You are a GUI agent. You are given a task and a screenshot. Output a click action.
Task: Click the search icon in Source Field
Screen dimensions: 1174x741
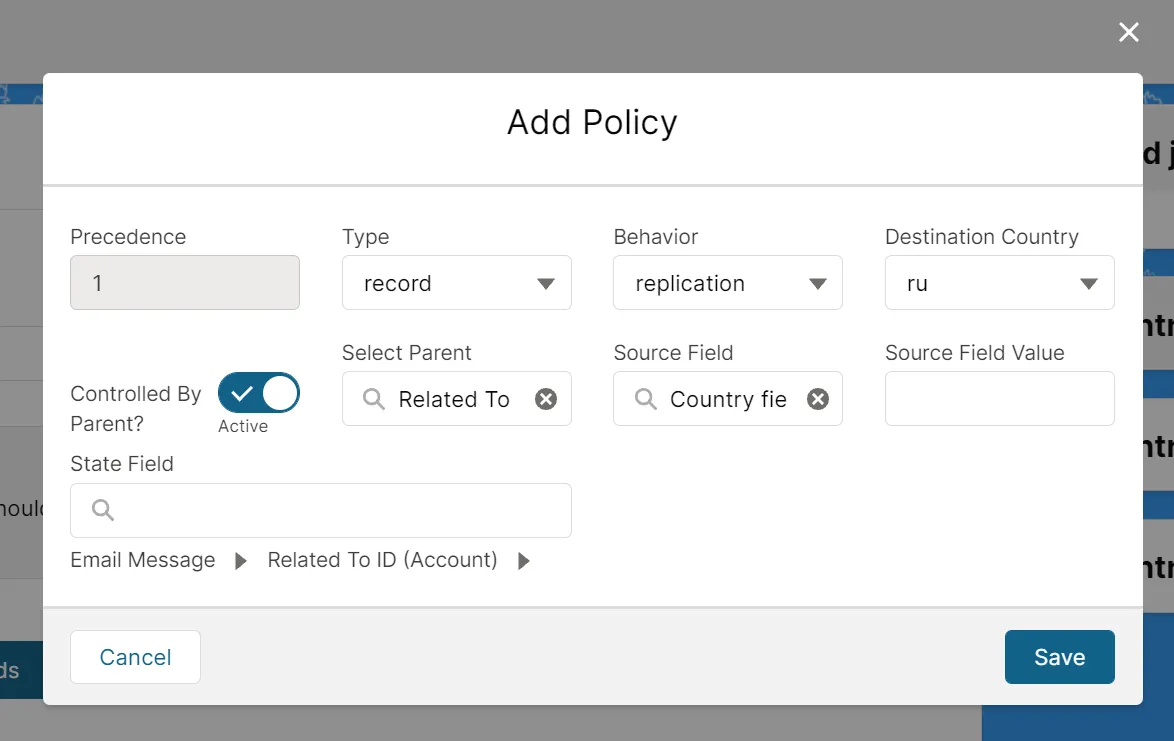click(644, 398)
